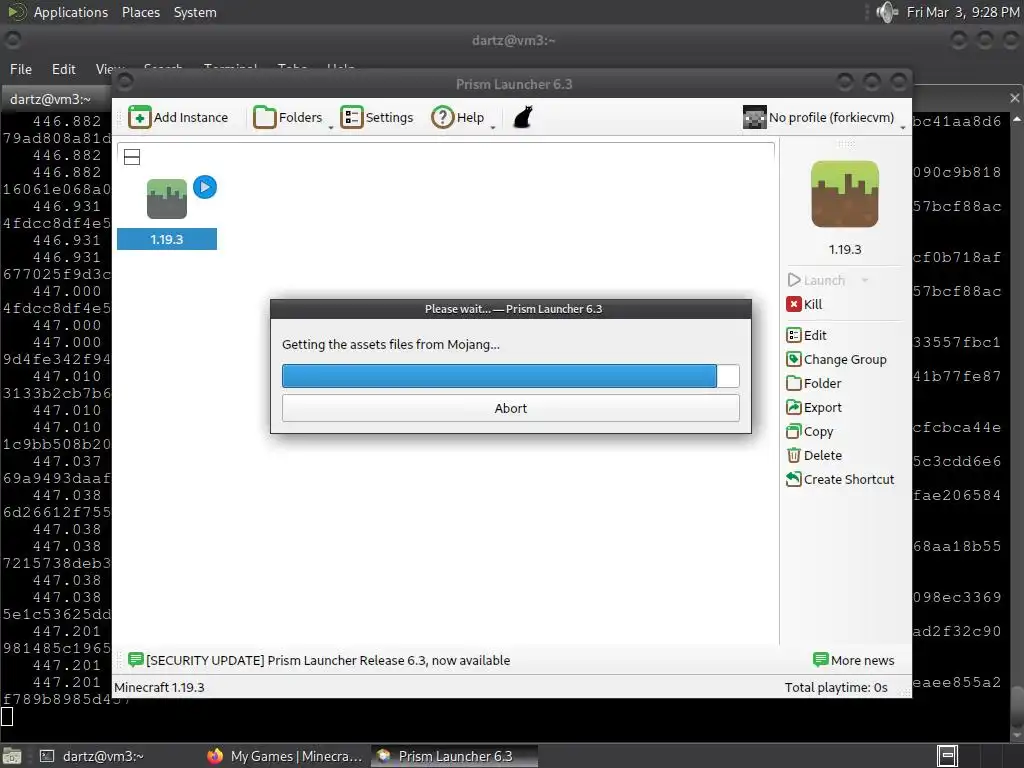Click the assets download progress bar
The width and height of the screenshot is (1024, 768).
[511, 376]
